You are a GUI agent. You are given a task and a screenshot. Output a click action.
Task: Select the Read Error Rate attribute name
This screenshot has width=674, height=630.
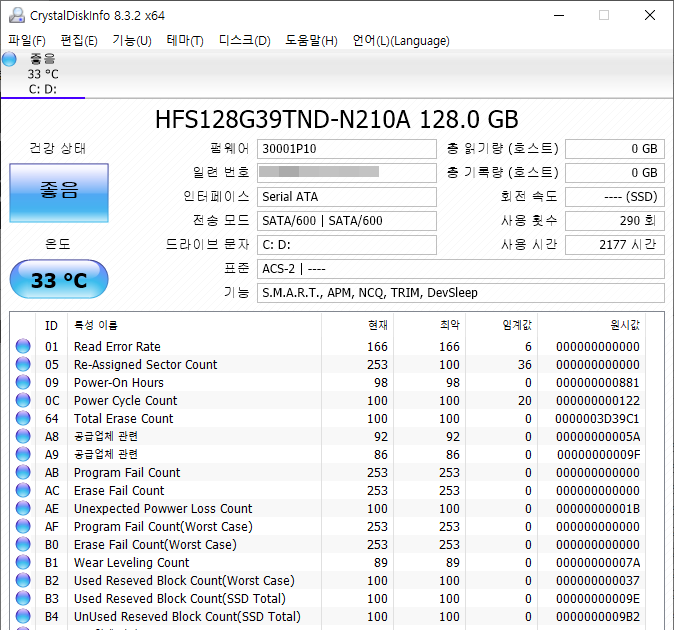pyautogui.click(x=117, y=346)
